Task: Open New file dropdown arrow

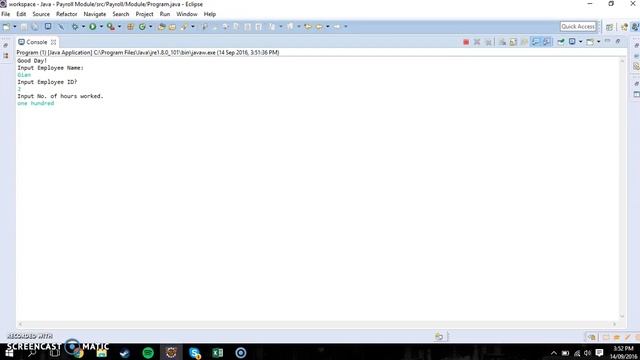Action: [x=15, y=27]
